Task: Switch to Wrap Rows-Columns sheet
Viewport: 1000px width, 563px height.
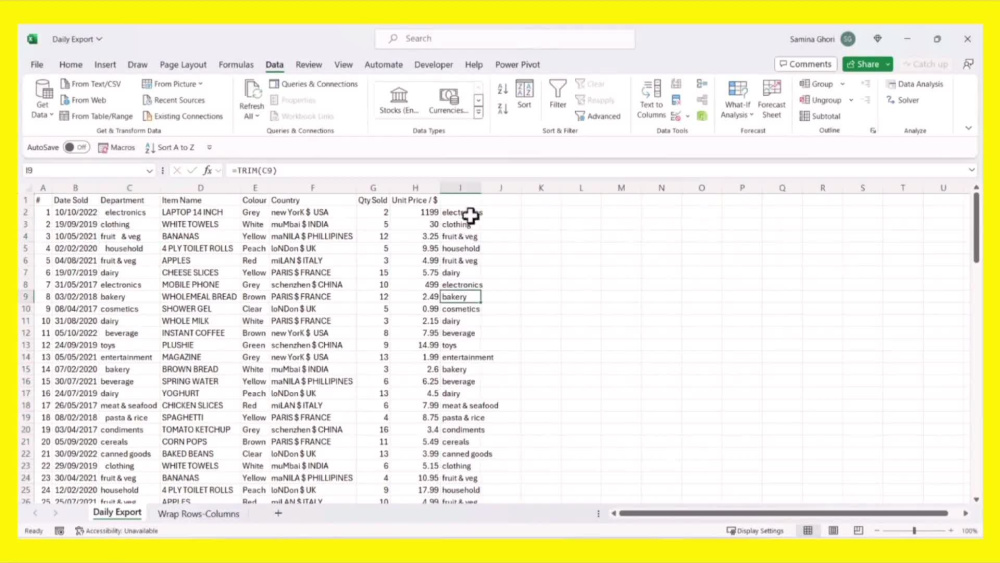Action: click(198, 513)
